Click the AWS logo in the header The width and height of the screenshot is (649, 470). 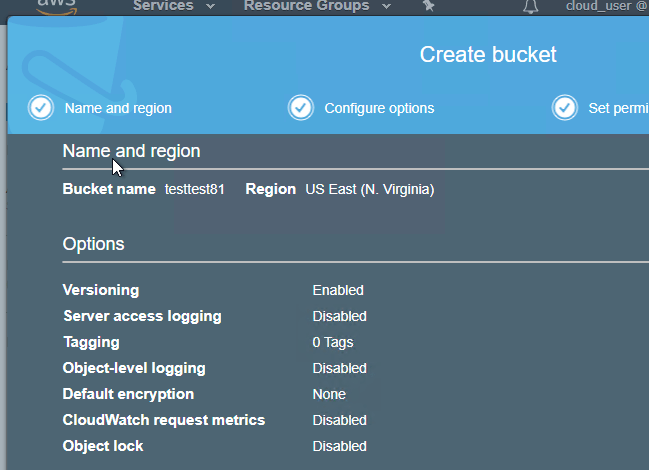coord(57,5)
